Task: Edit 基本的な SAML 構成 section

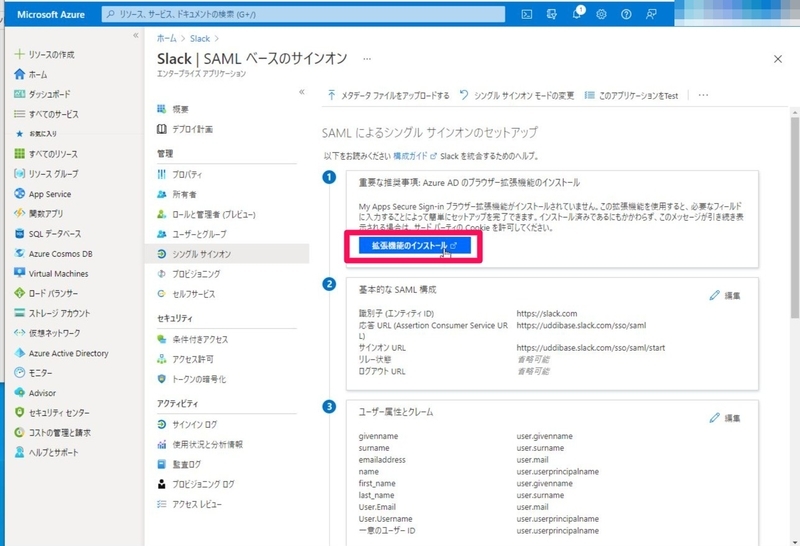Action: click(x=724, y=295)
